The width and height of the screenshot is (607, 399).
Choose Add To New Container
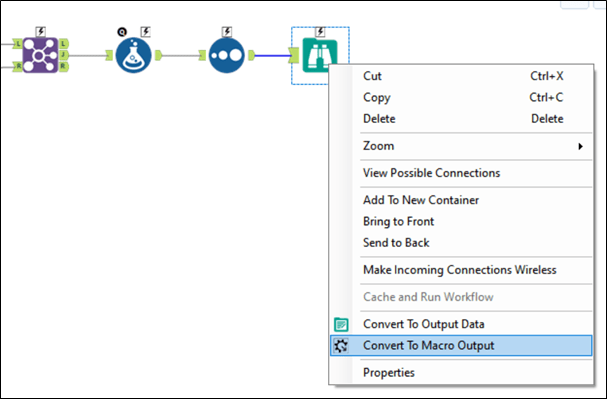pos(461,200)
